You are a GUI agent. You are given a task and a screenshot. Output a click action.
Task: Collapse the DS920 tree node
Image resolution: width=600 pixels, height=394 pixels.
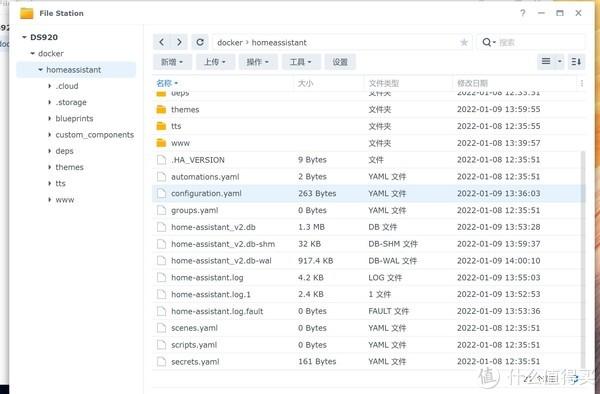click(x=24, y=37)
